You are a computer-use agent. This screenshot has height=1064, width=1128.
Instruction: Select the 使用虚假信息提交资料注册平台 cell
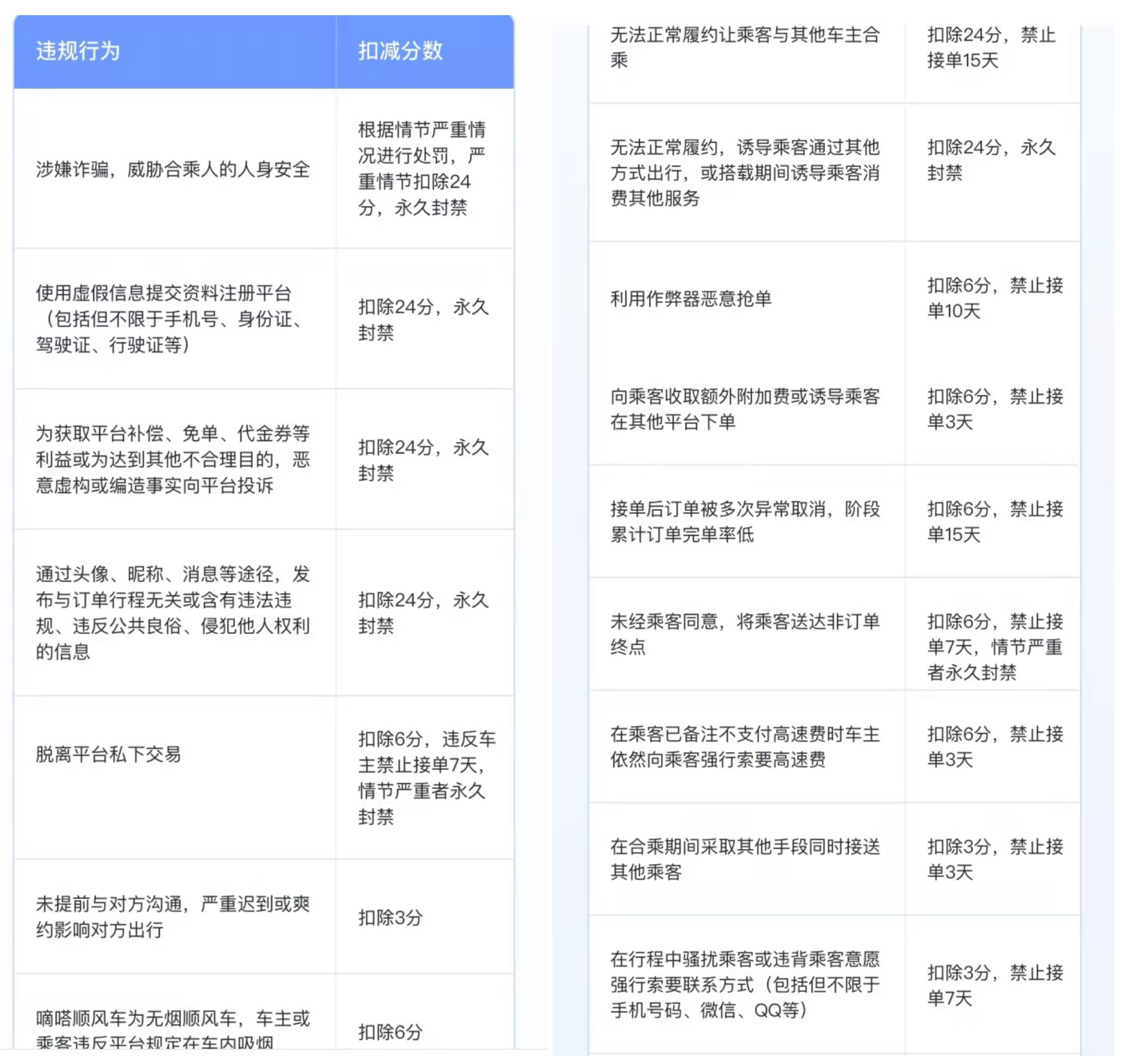175,319
